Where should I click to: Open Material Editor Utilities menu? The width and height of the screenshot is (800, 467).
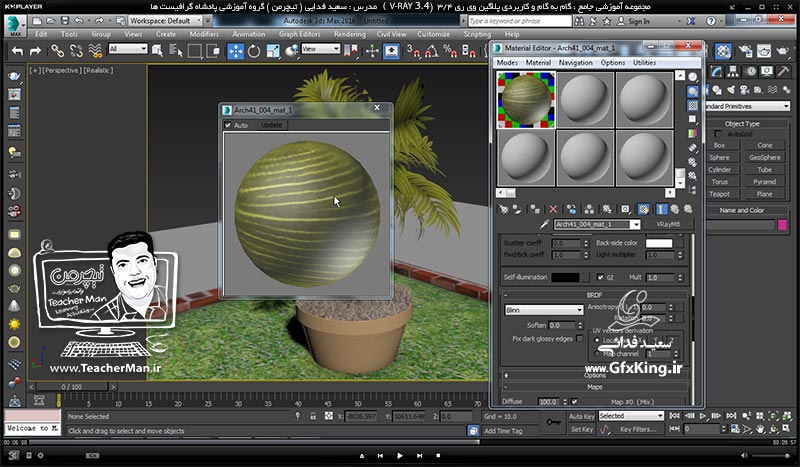pyautogui.click(x=644, y=62)
